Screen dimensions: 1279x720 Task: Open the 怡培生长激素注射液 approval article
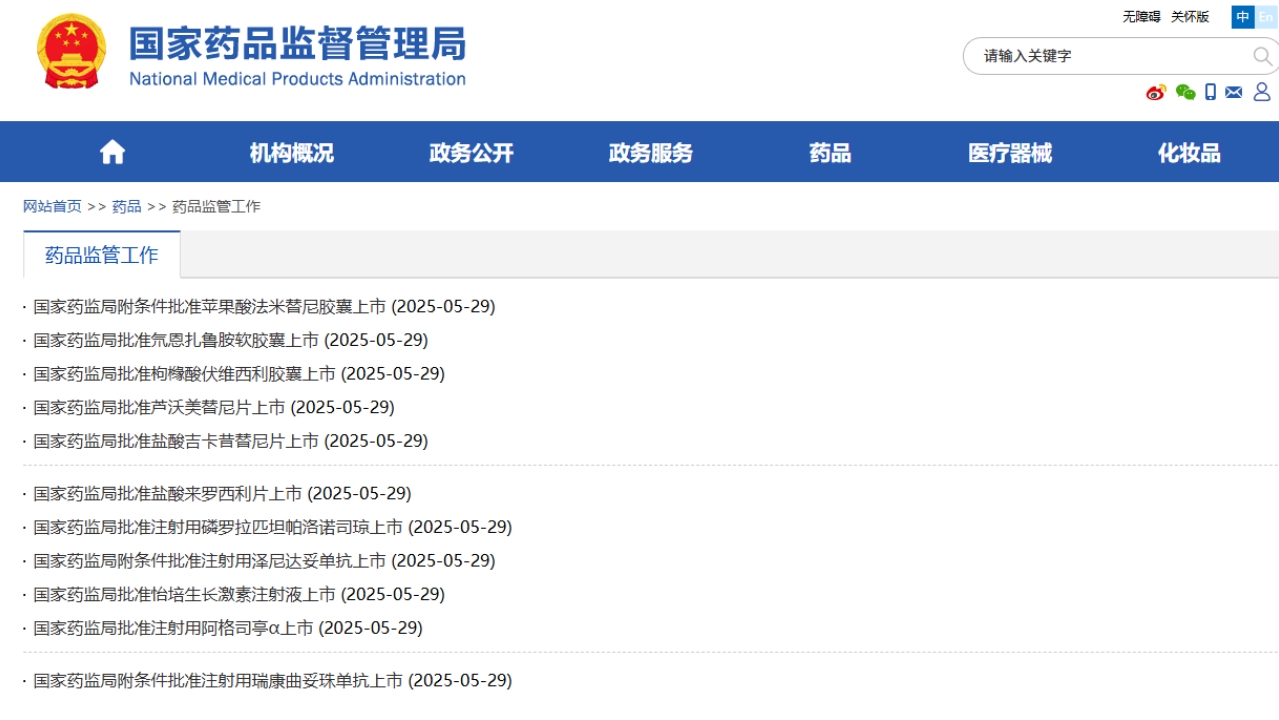pyautogui.click(x=239, y=595)
